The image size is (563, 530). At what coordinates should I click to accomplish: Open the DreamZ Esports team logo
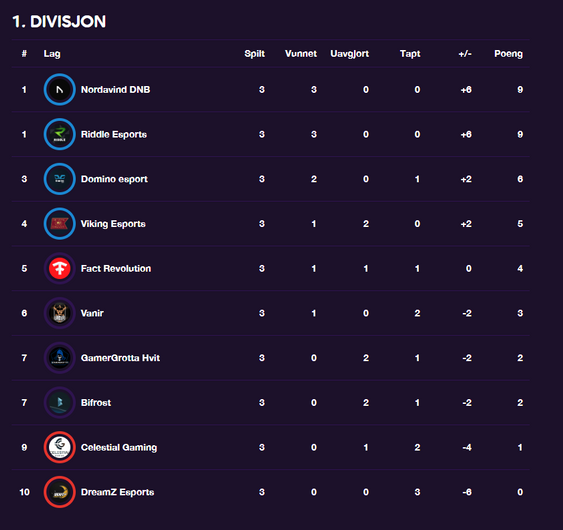pyautogui.click(x=60, y=492)
